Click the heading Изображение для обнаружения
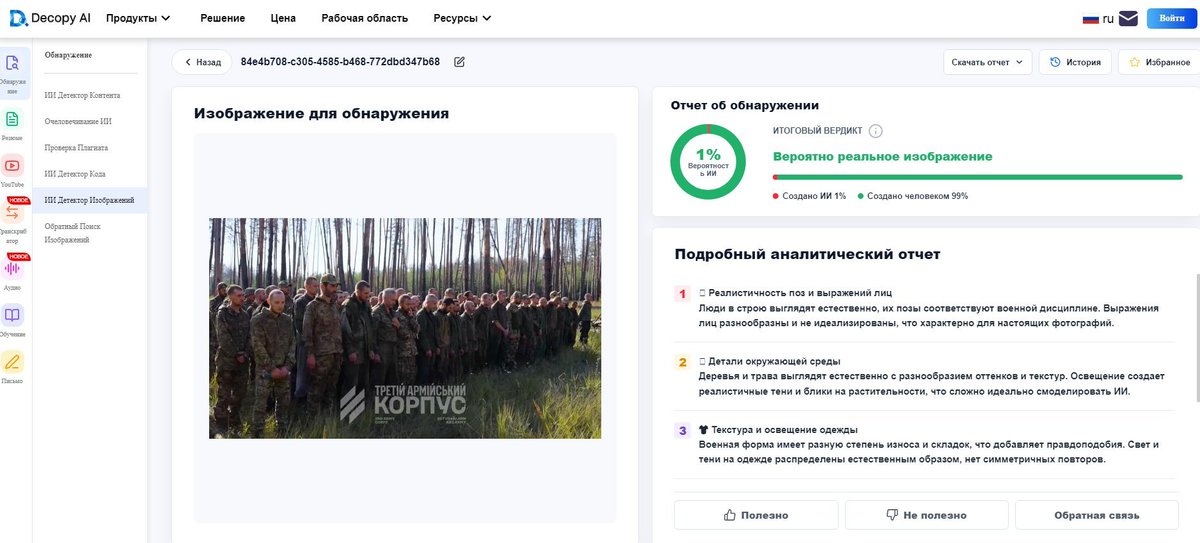The image size is (1200, 543). [321, 114]
